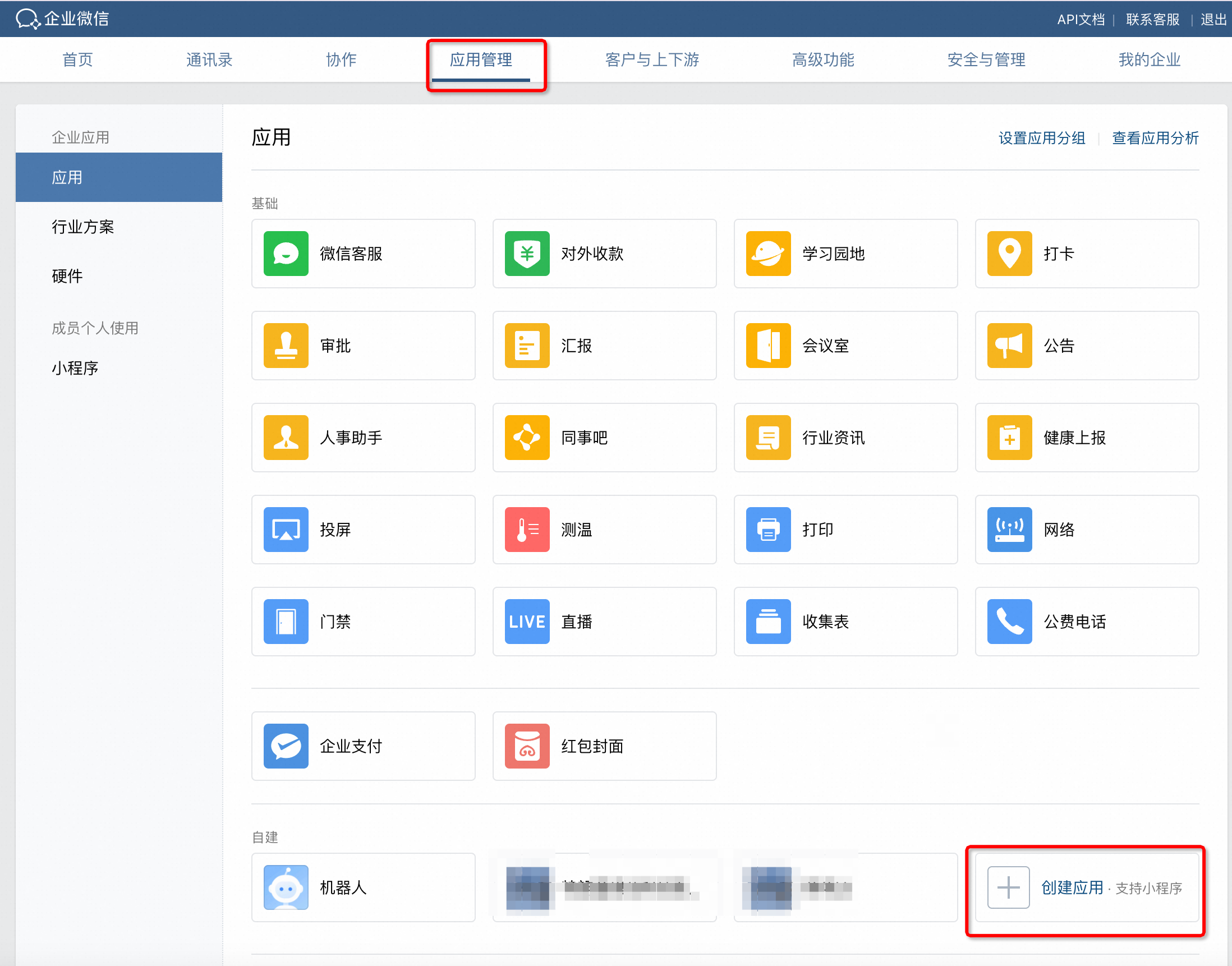Click the 对外收款 label
The width and height of the screenshot is (1232, 966).
tap(592, 254)
